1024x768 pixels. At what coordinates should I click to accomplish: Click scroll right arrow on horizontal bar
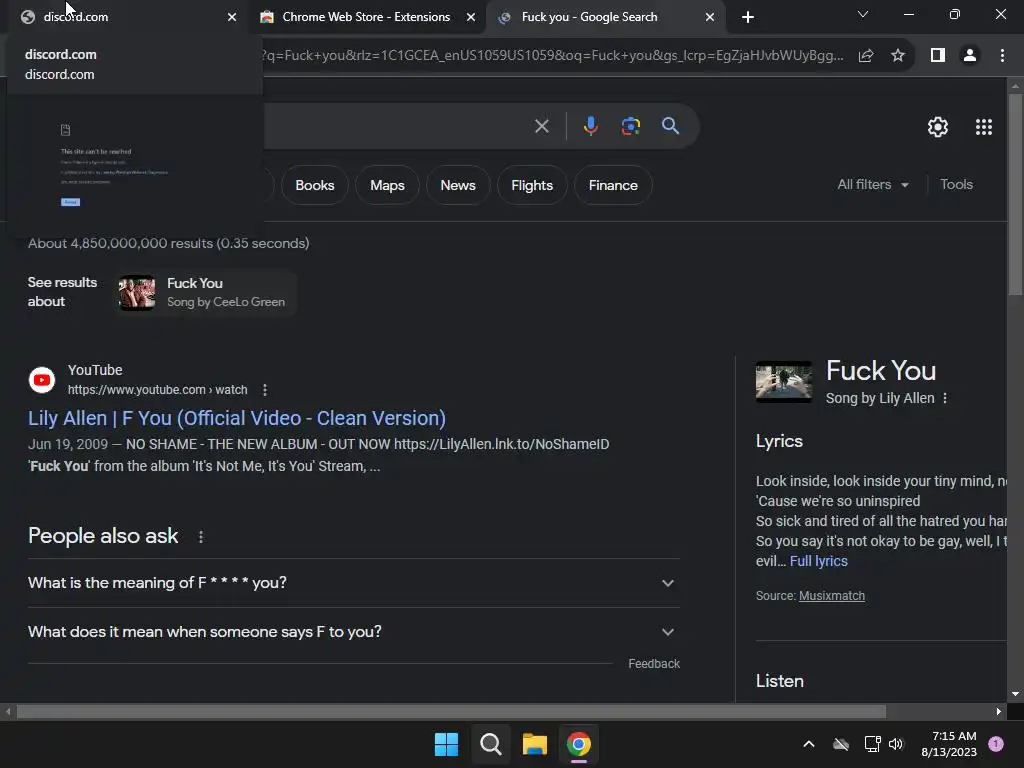tap(999, 711)
